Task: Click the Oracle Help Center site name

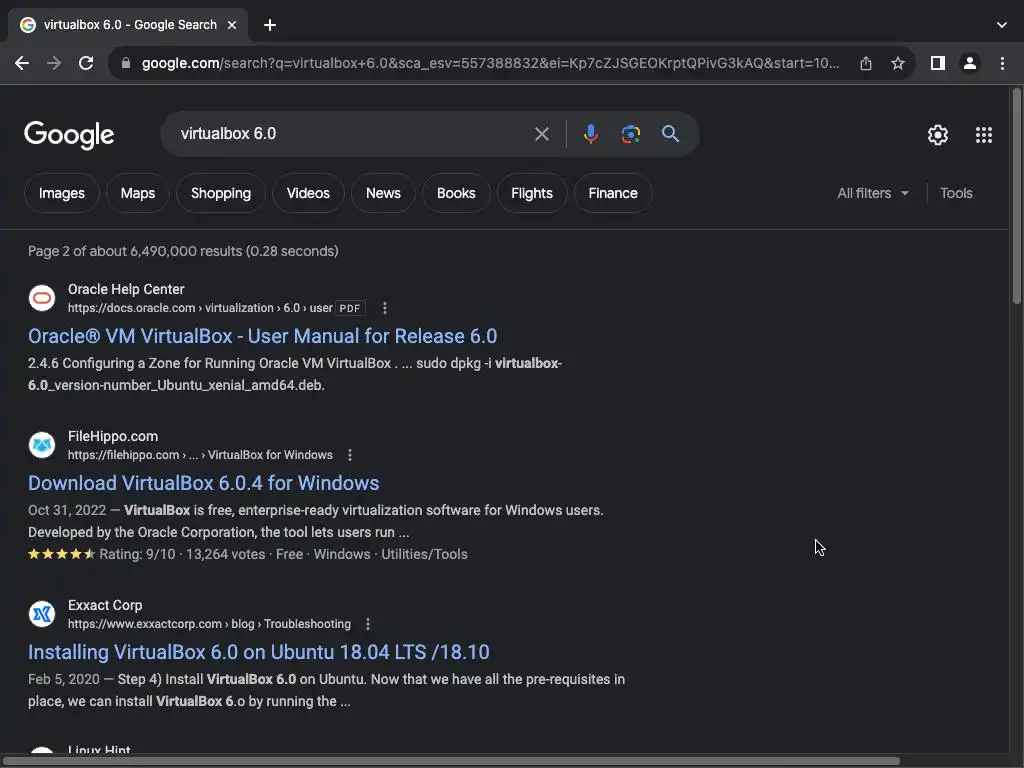Action: [x=126, y=289]
